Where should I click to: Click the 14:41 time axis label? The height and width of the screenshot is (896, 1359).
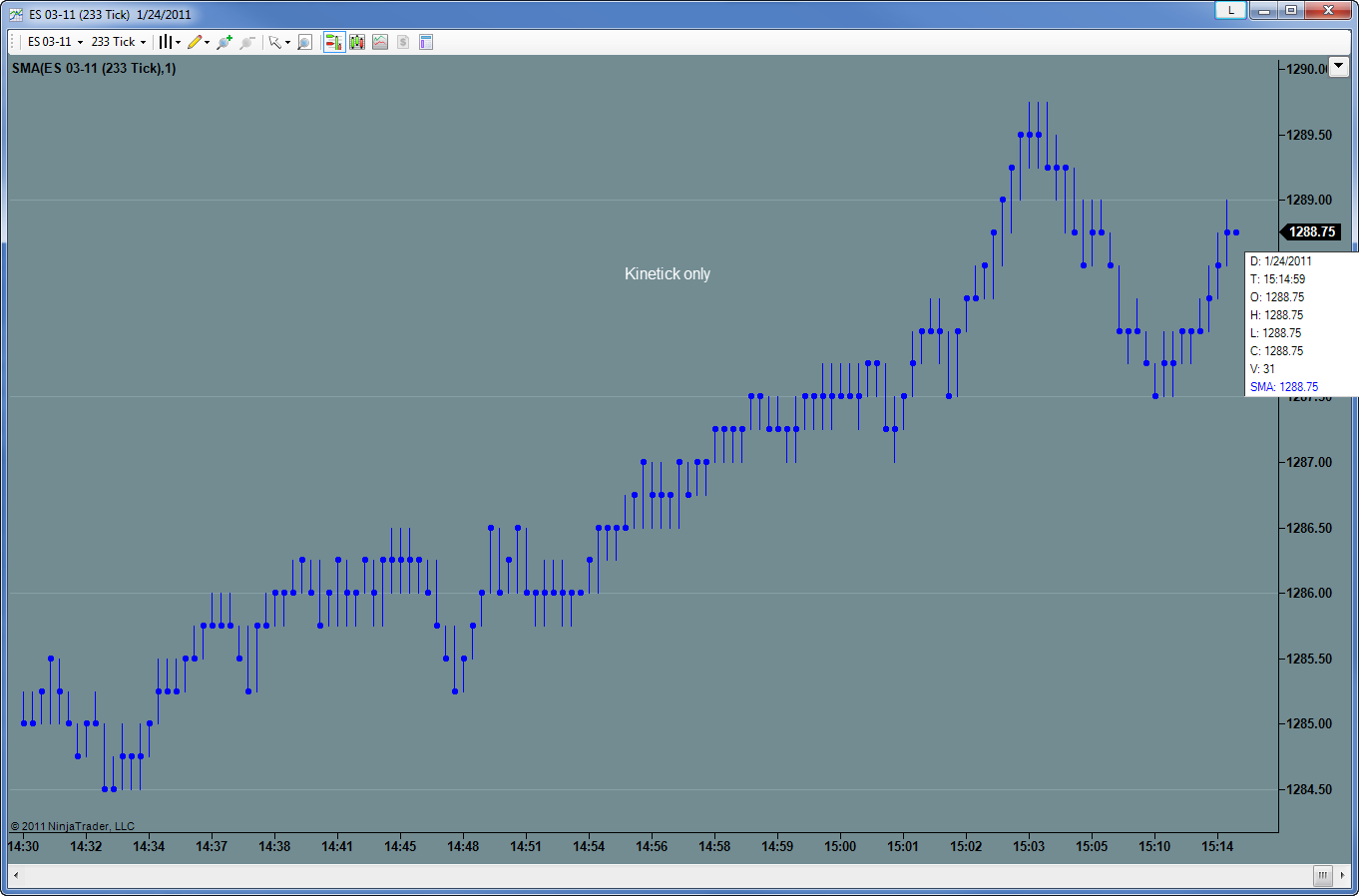[337, 846]
